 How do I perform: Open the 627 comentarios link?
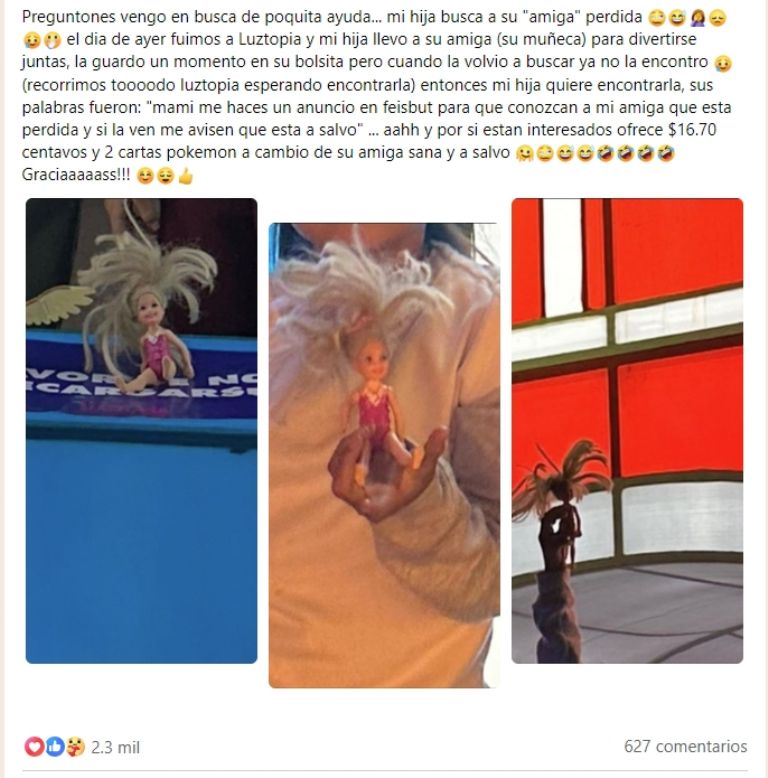(x=685, y=746)
